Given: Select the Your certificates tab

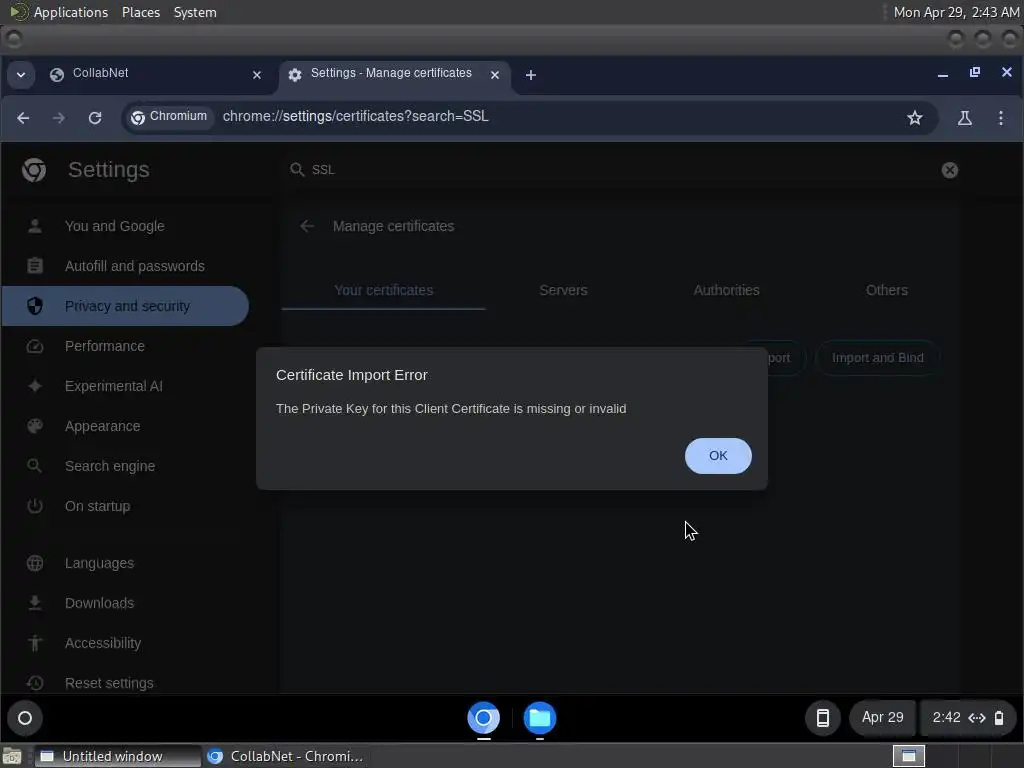Looking at the screenshot, I should coord(383,290).
